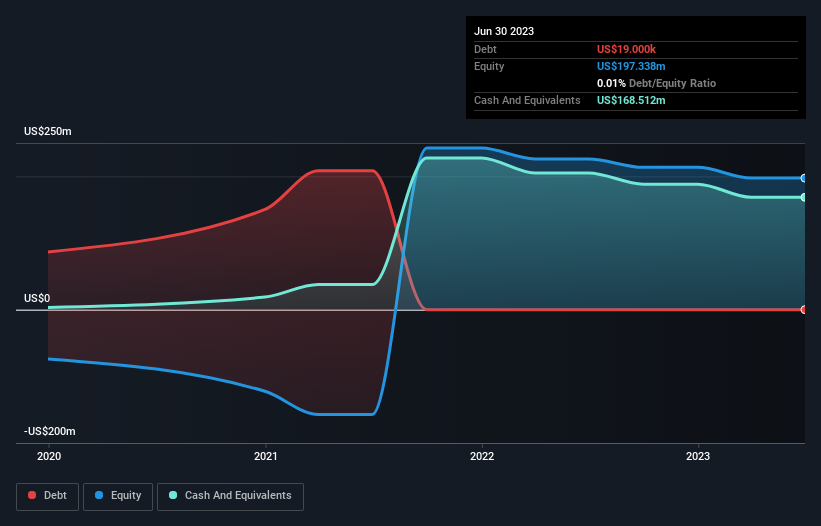Click the 2023 x-axis label
The height and width of the screenshot is (526, 821).
(698, 456)
